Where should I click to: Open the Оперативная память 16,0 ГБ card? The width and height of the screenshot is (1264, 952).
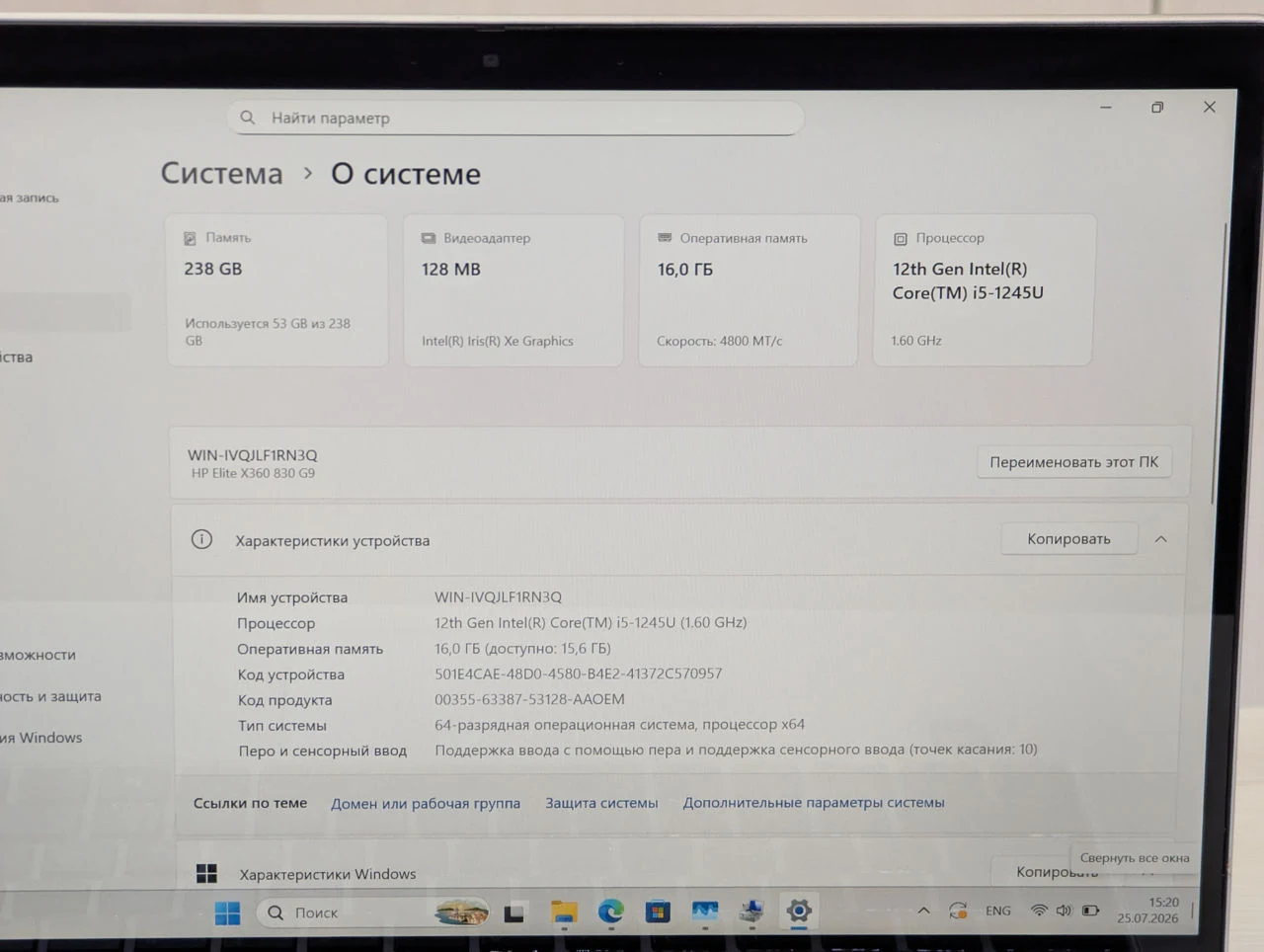point(749,290)
